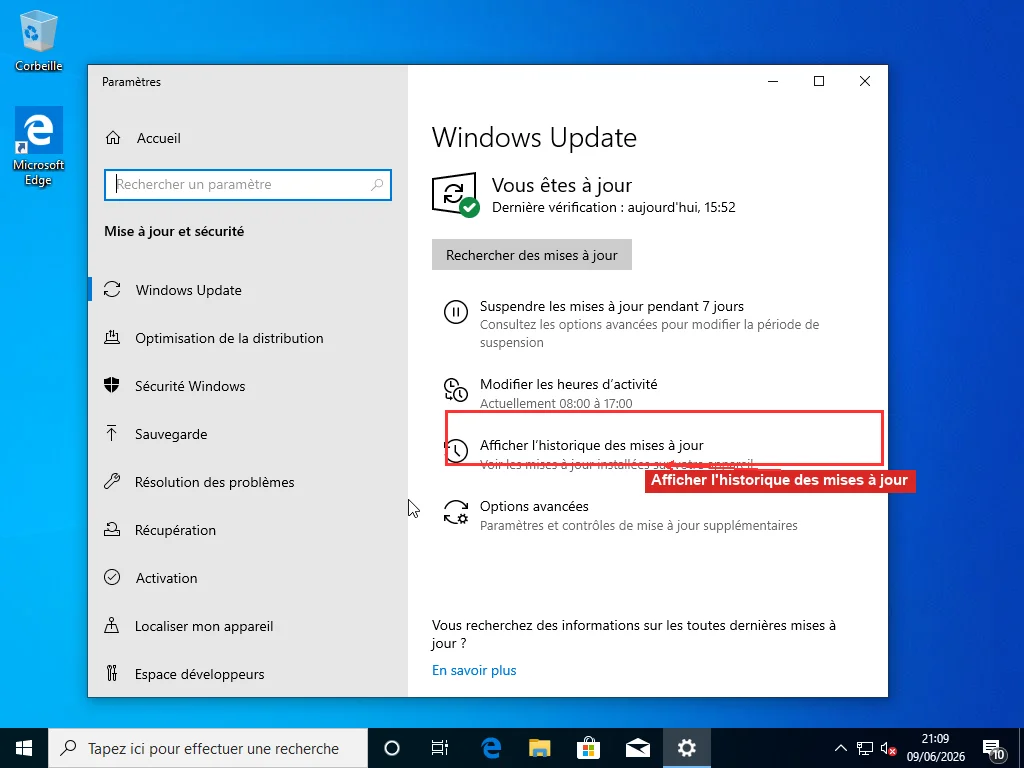Click the Accueil home icon
Screen dimensions: 1024x768
[113, 138]
